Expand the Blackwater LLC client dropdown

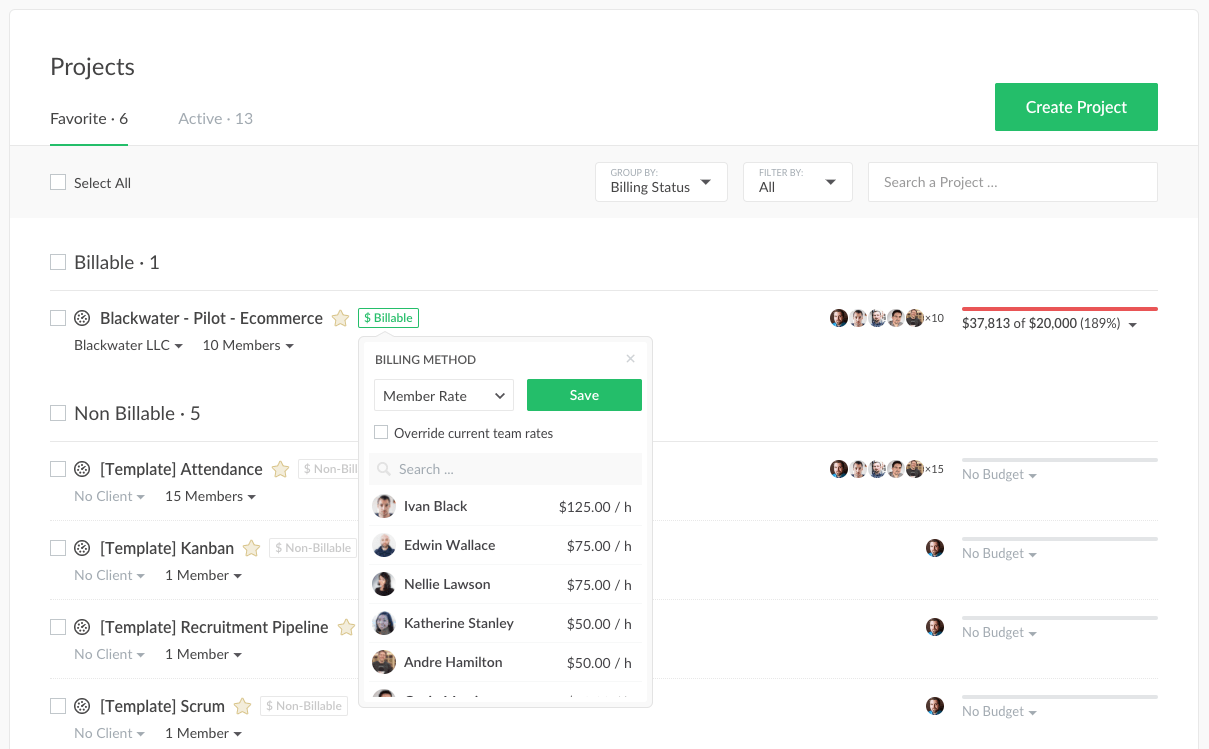(128, 346)
